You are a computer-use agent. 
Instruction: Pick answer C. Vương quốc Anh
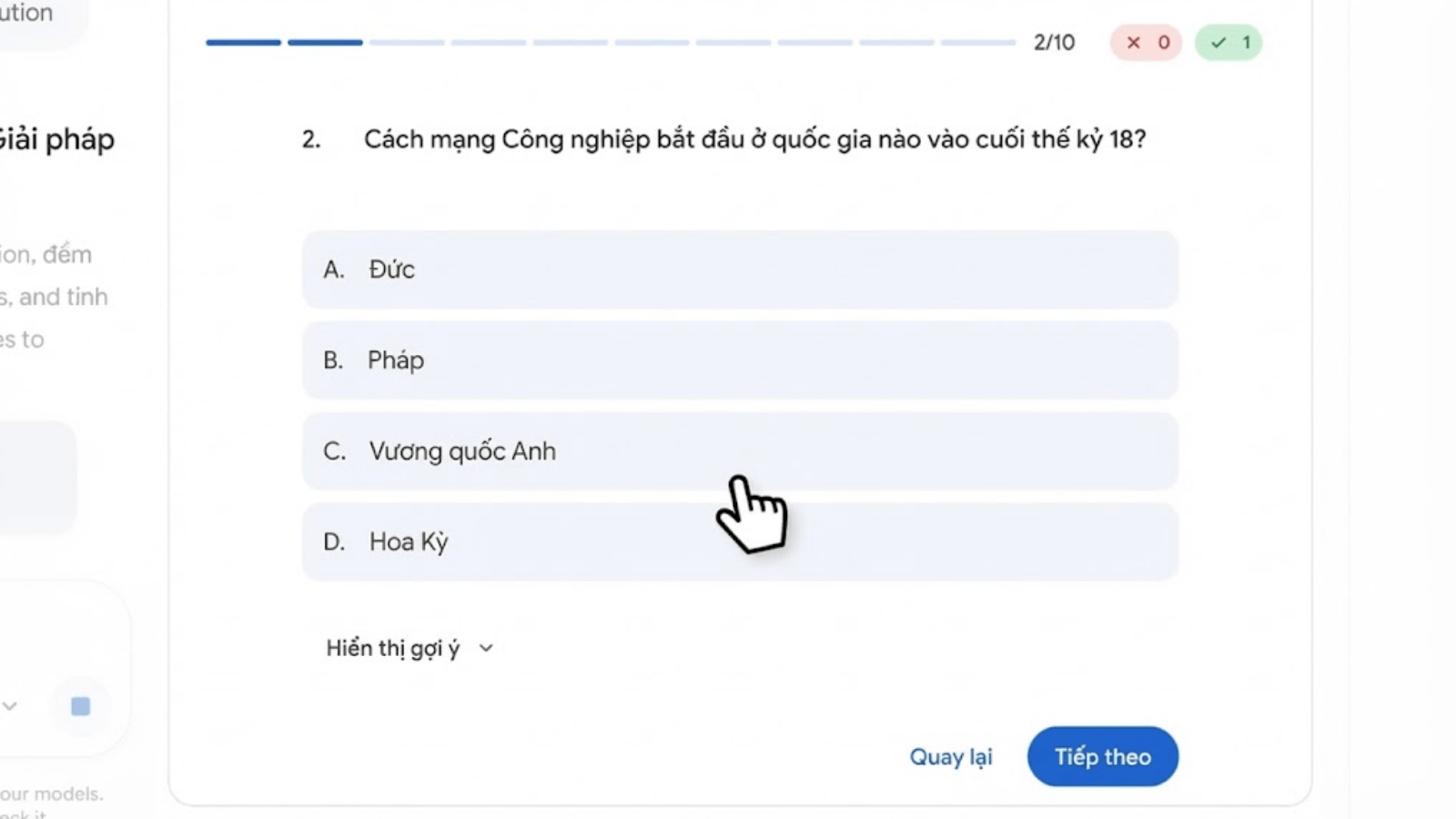pyautogui.click(x=739, y=451)
